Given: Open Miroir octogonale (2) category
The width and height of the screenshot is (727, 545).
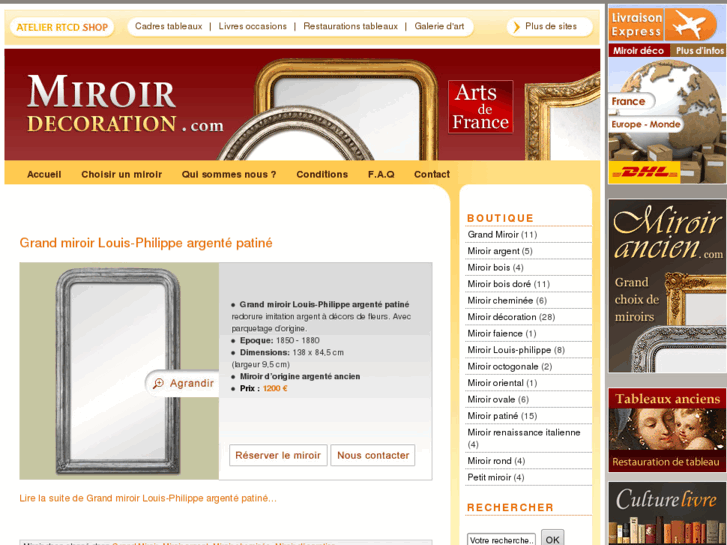Looking at the screenshot, I should (510, 366).
